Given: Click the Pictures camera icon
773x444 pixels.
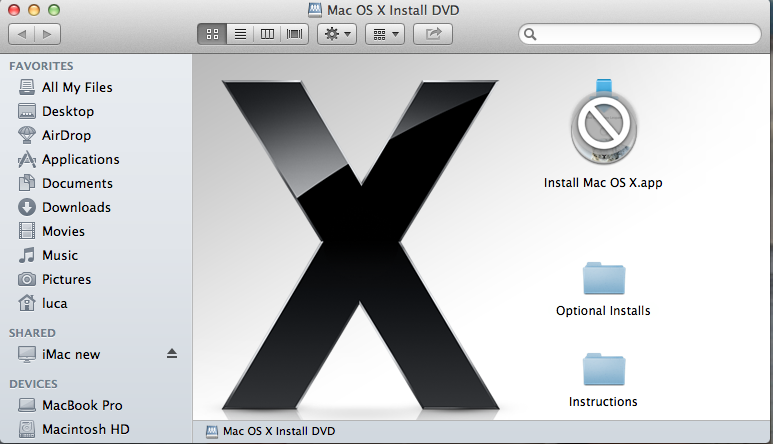Looking at the screenshot, I should 27,279.
